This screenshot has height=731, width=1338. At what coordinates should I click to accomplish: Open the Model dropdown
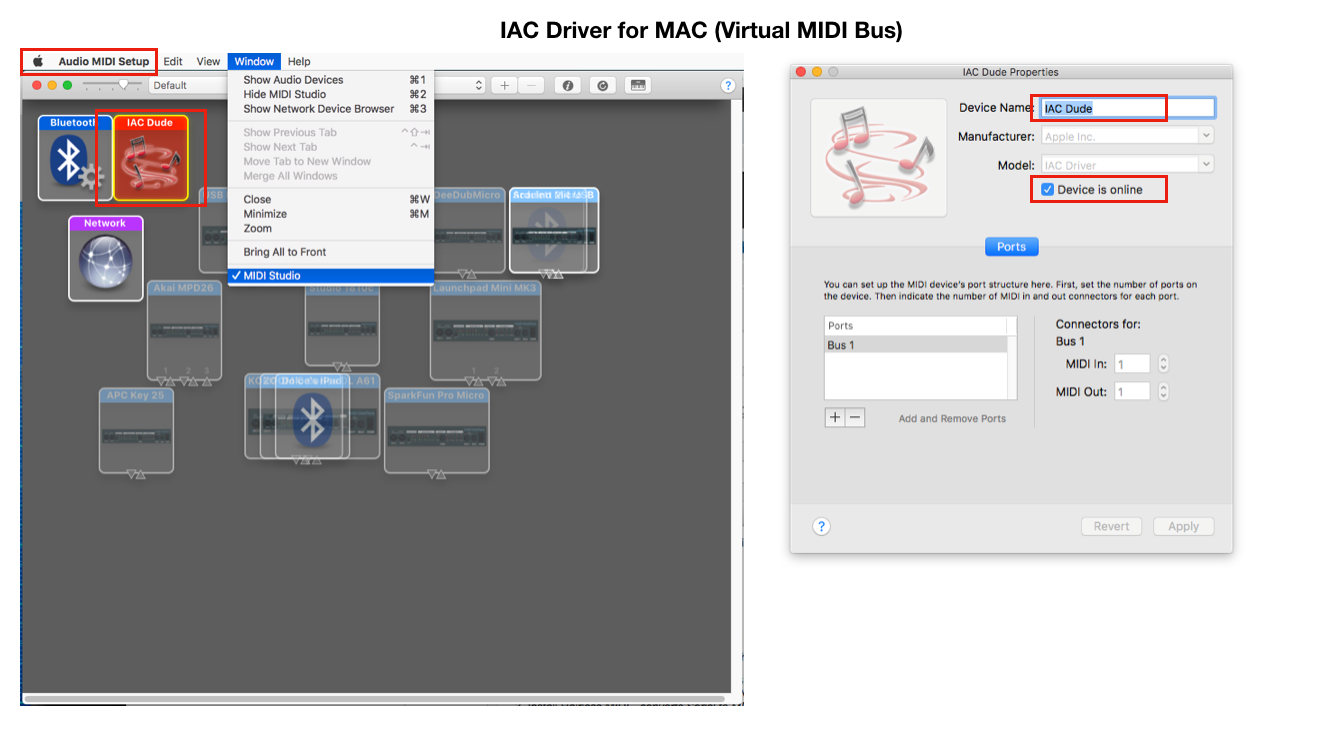(1207, 163)
